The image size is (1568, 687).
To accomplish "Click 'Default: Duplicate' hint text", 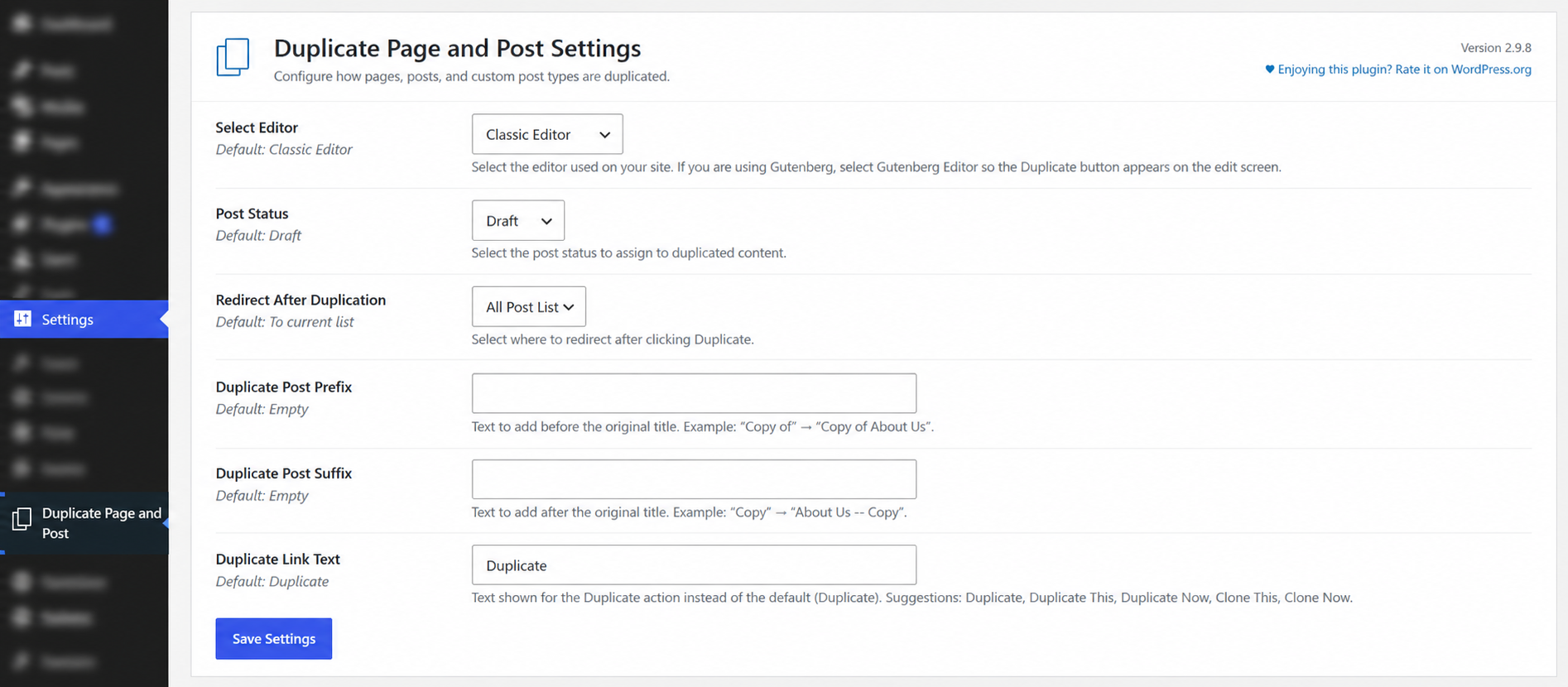I will 272,582.
